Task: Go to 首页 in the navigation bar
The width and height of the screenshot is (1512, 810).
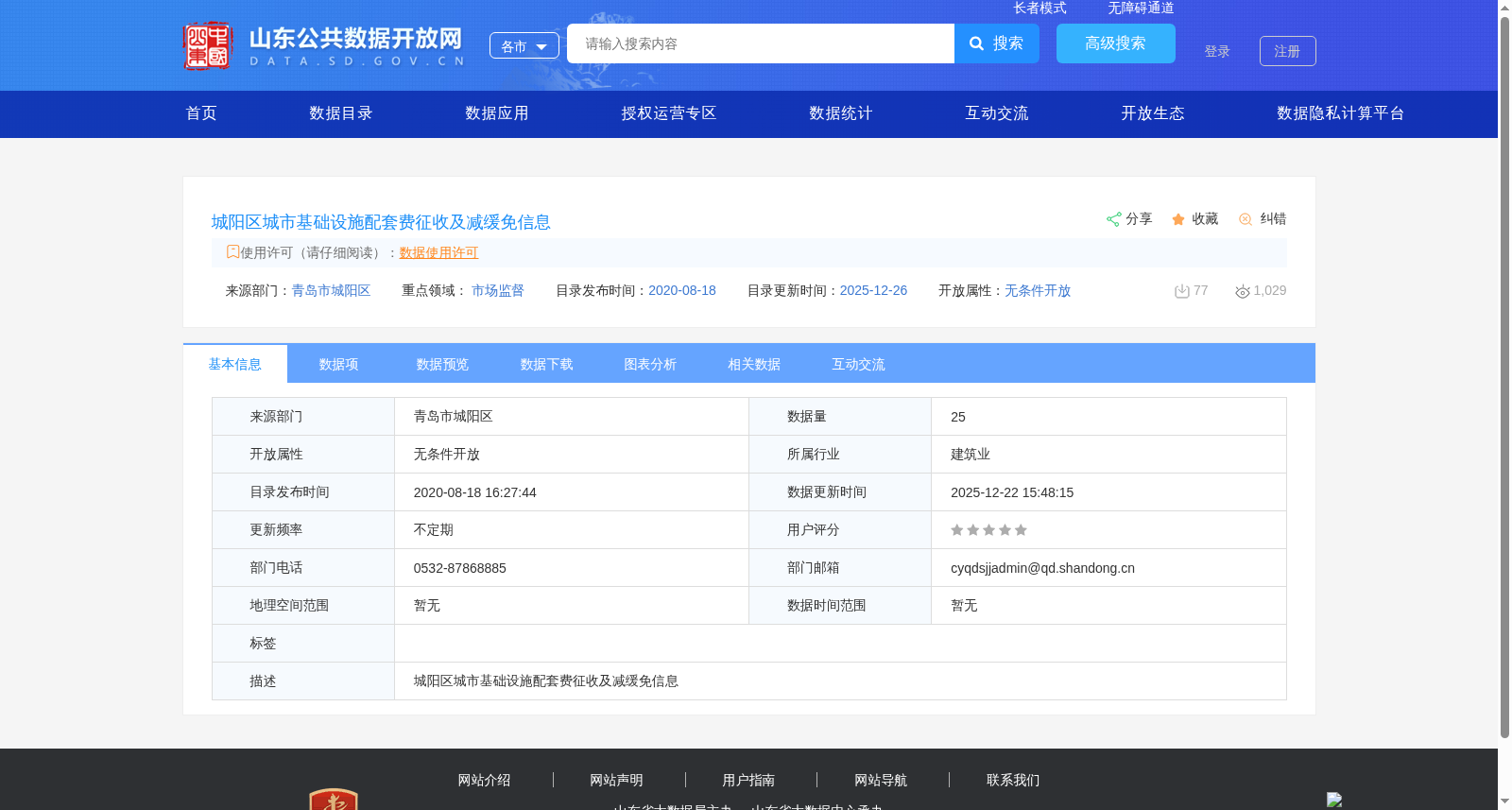Action: (201, 113)
